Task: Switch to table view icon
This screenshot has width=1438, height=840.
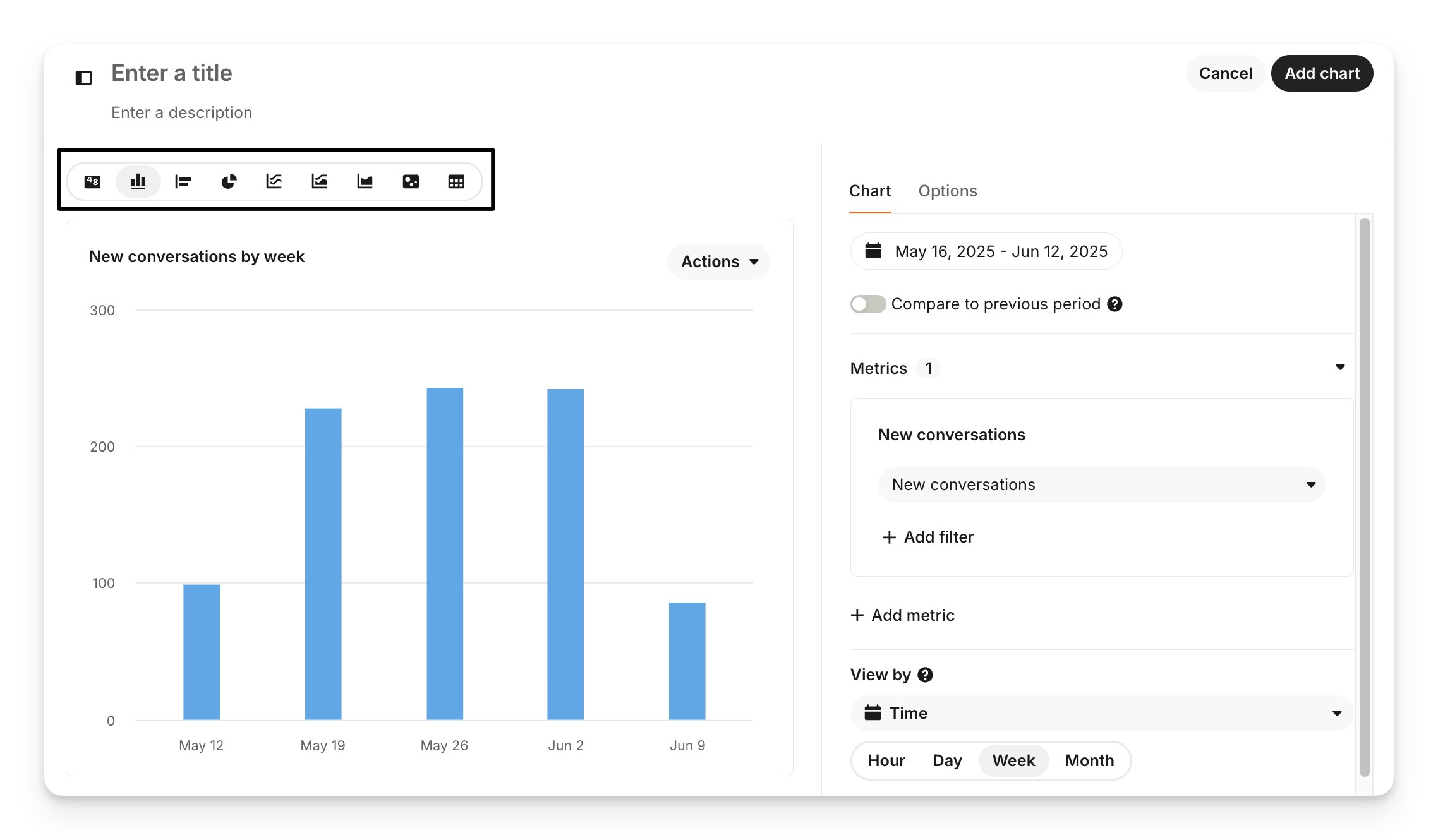Action: pyautogui.click(x=456, y=182)
